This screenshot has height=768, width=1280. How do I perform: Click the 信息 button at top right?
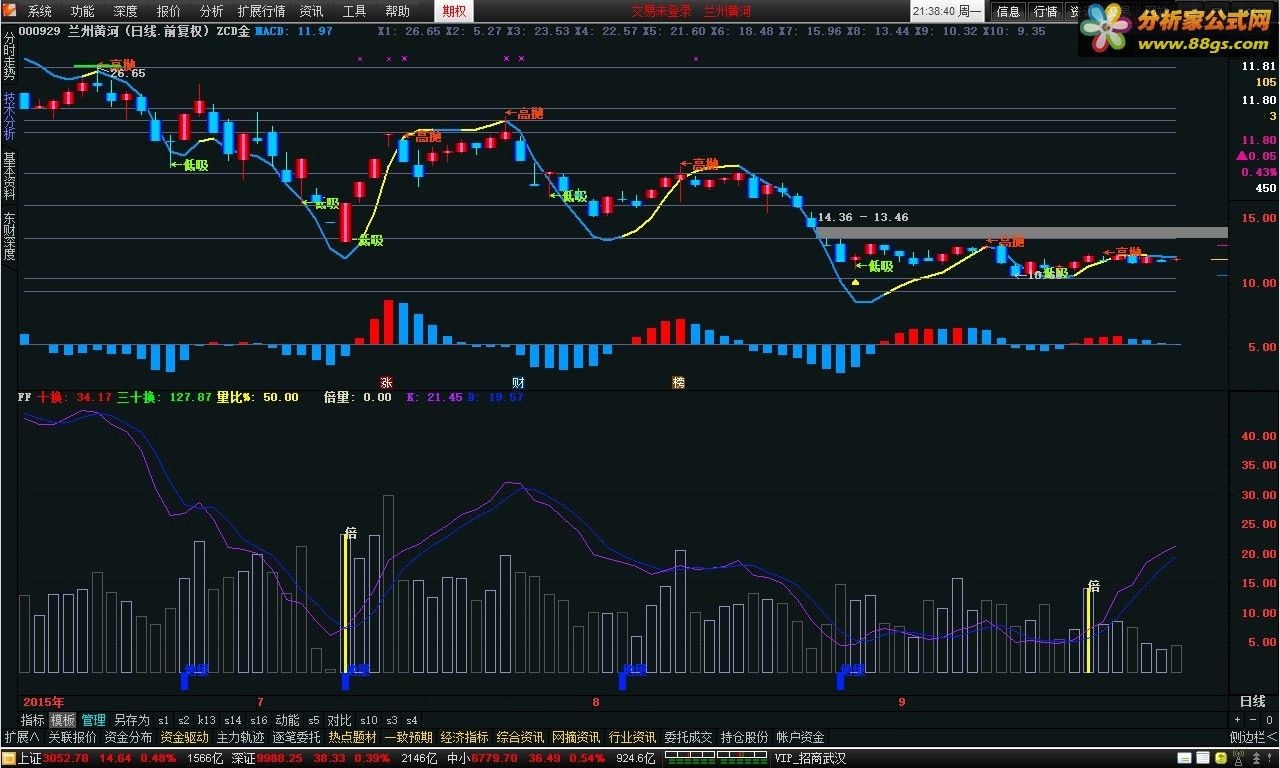click(1008, 11)
